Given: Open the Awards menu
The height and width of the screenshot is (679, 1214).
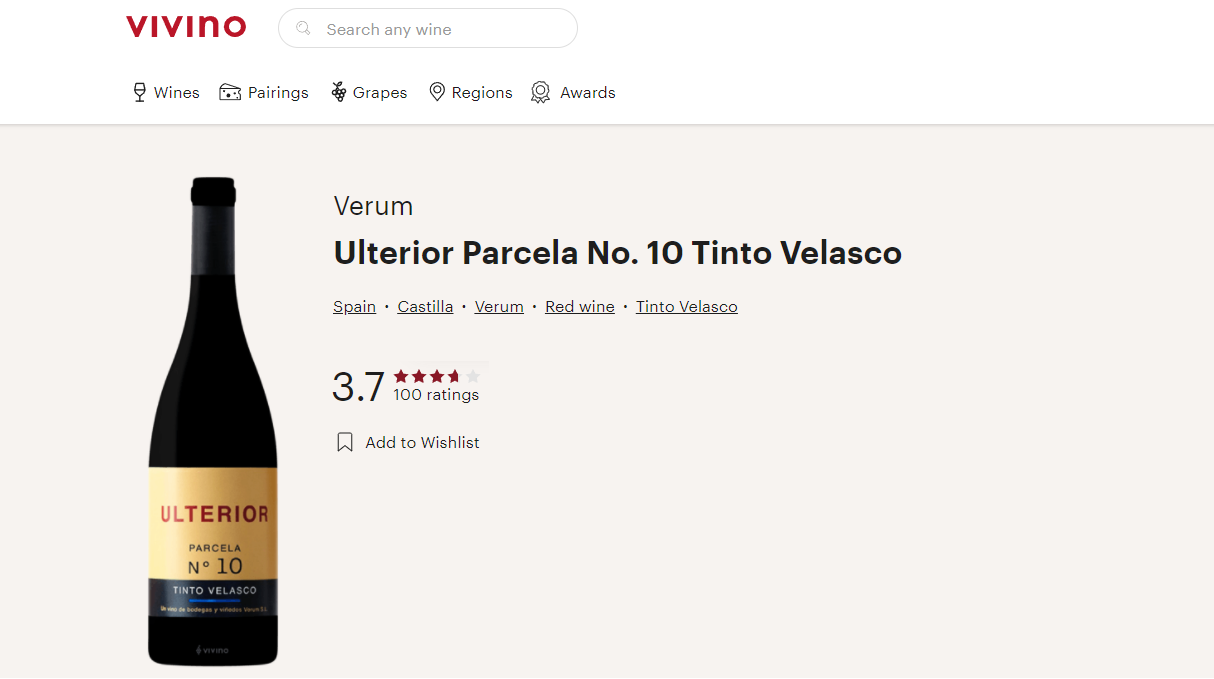Looking at the screenshot, I should 573,92.
